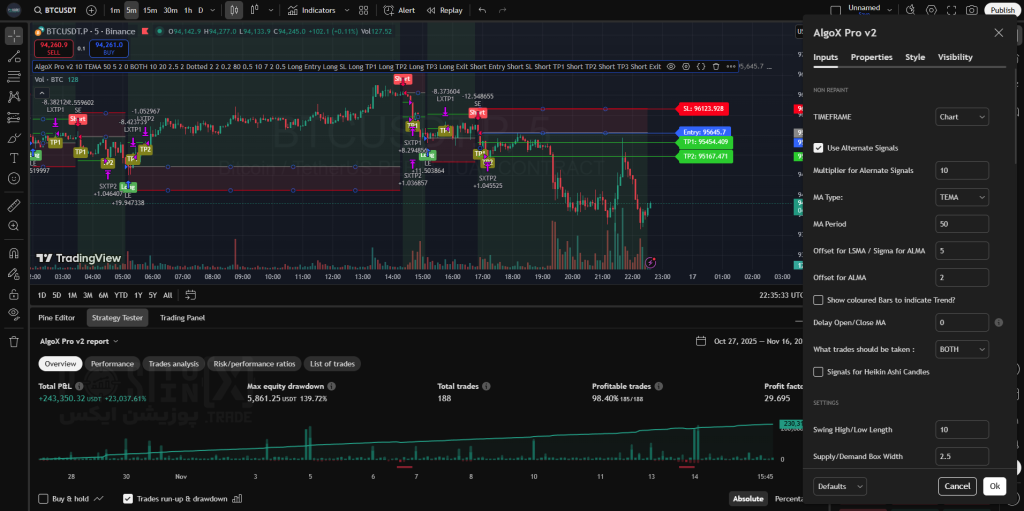This screenshot has width=1024, height=511.
Task: Lock all drawing tools
Action: (x=14, y=294)
